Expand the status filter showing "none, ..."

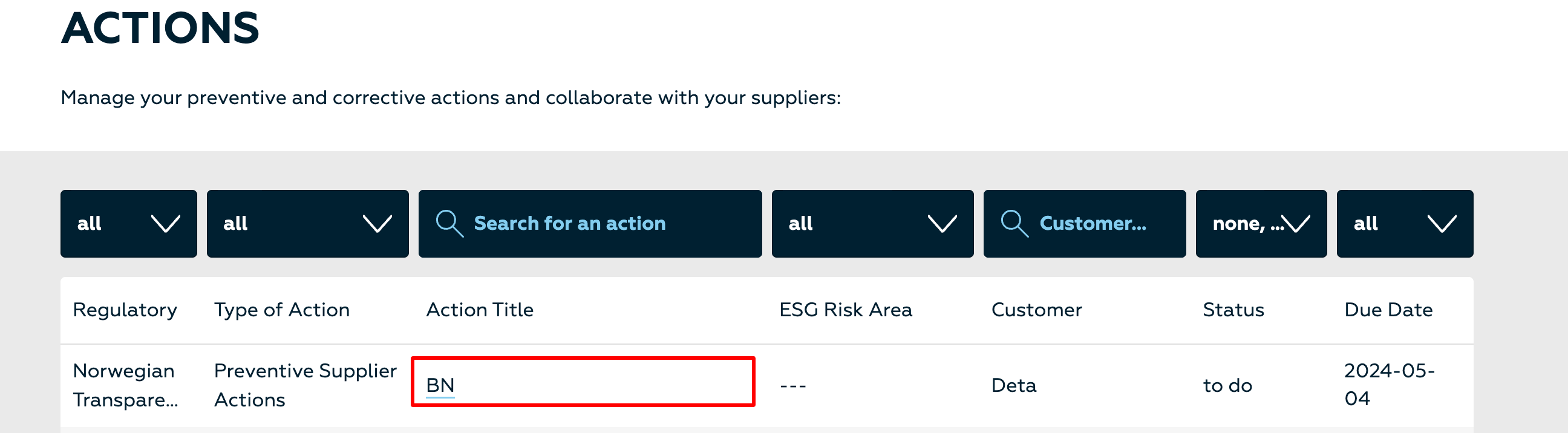(x=1261, y=223)
